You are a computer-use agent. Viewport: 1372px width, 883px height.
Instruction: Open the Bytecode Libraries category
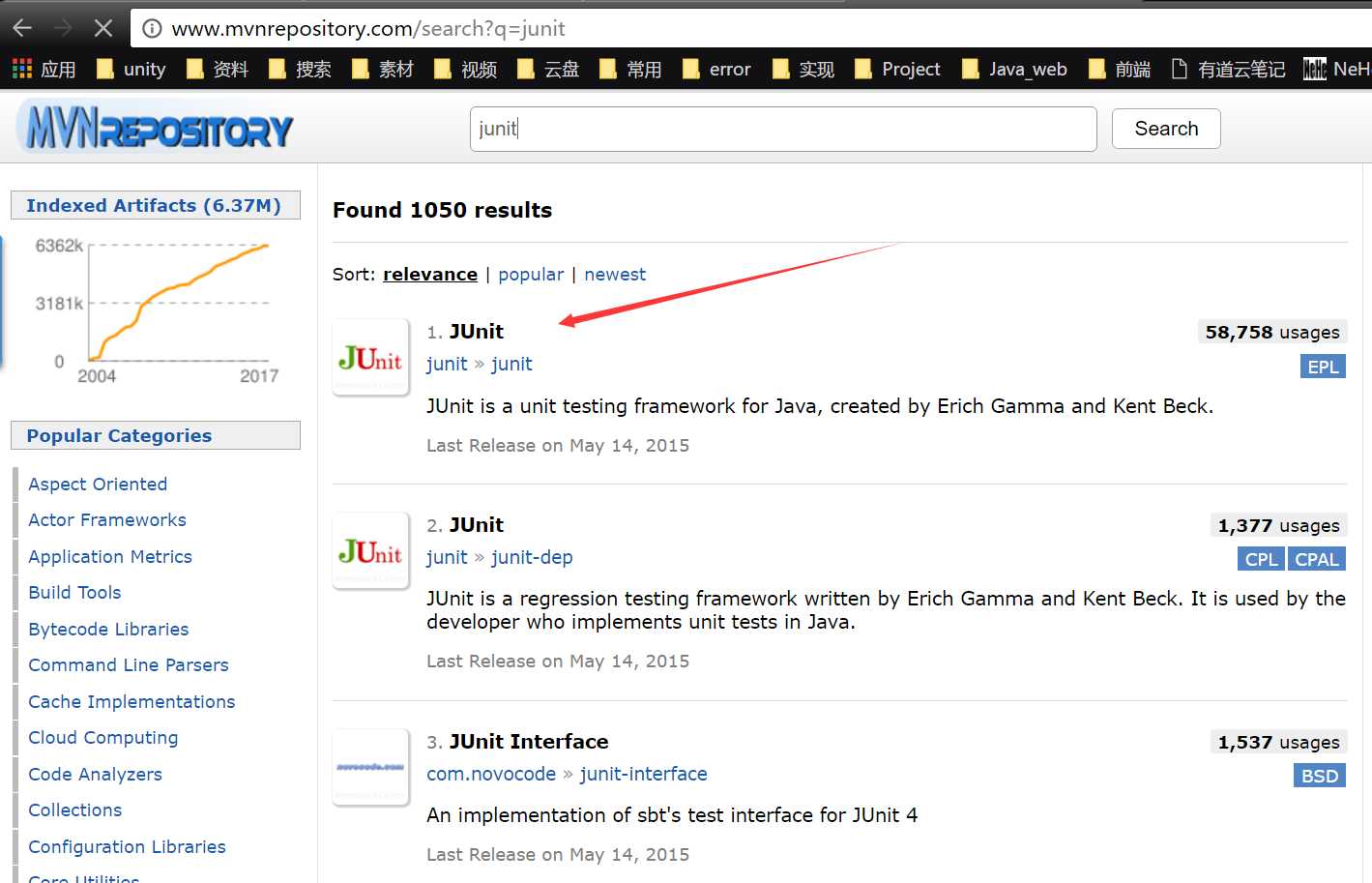pyautogui.click(x=108, y=629)
